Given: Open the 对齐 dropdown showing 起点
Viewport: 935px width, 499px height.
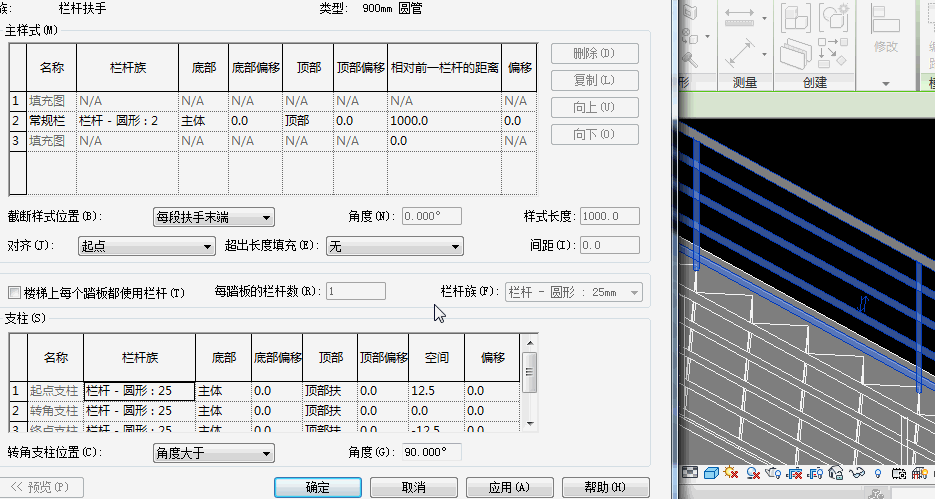Looking at the screenshot, I should point(147,246).
